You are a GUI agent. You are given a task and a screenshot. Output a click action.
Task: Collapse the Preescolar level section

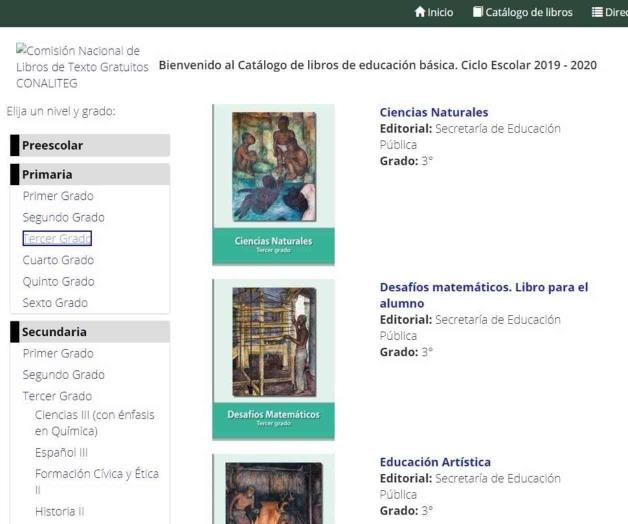pyautogui.click(x=90, y=145)
